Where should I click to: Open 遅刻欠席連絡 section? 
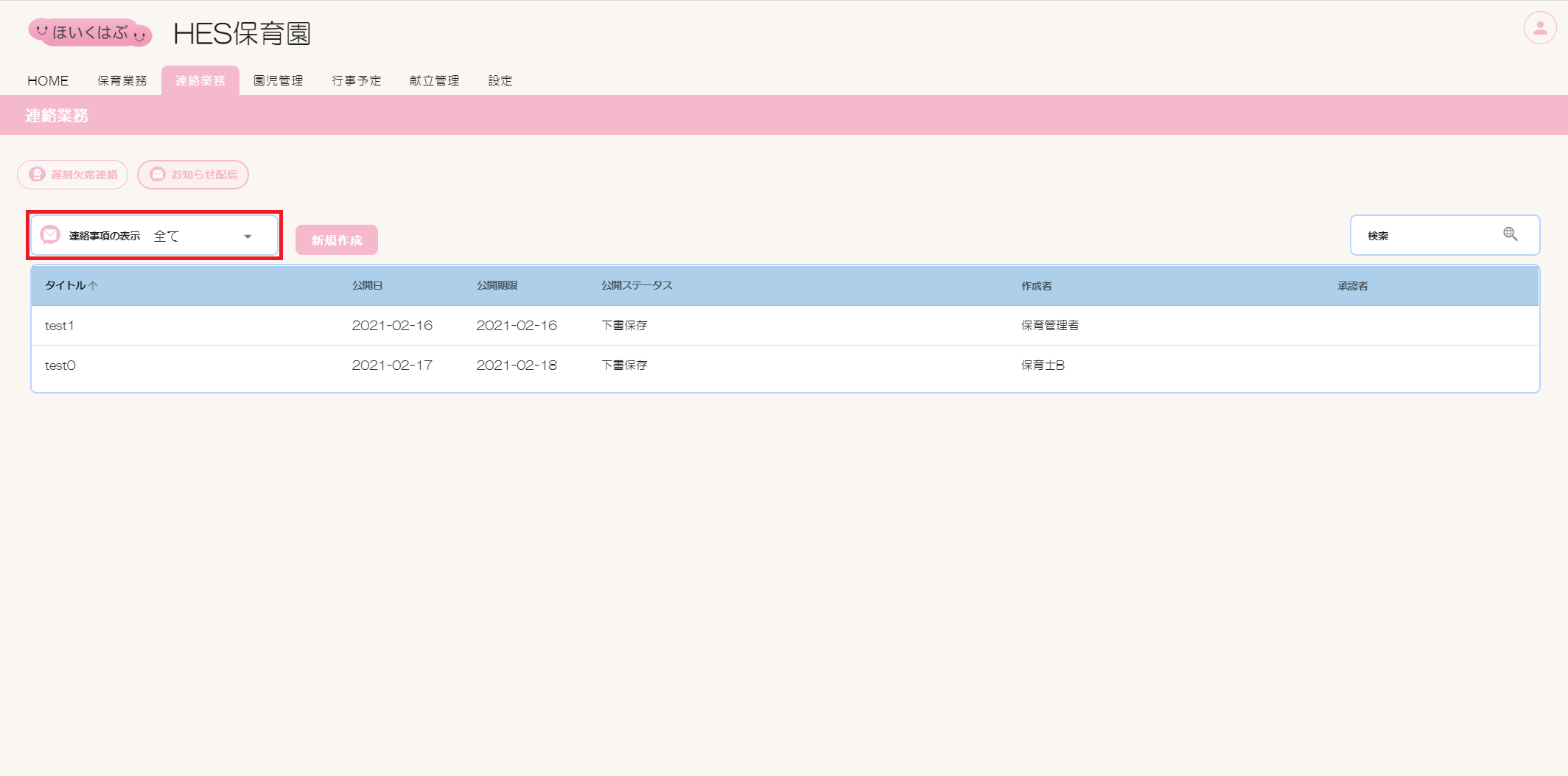tap(73, 175)
